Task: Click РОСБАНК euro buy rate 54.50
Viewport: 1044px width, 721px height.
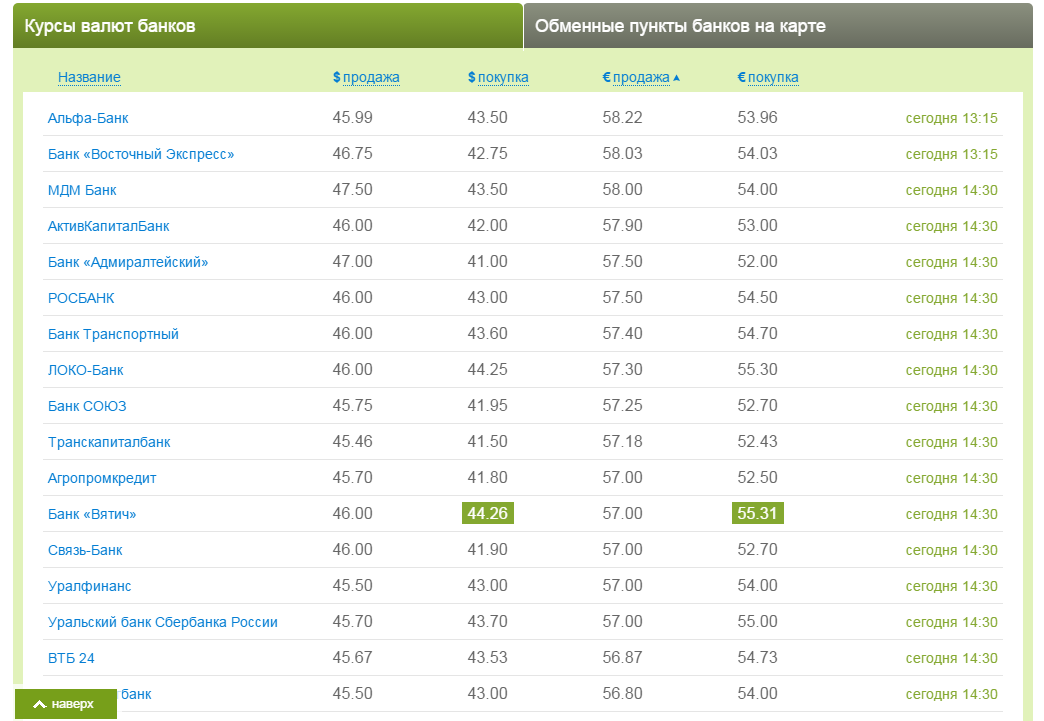Action: [x=757, y=298]
